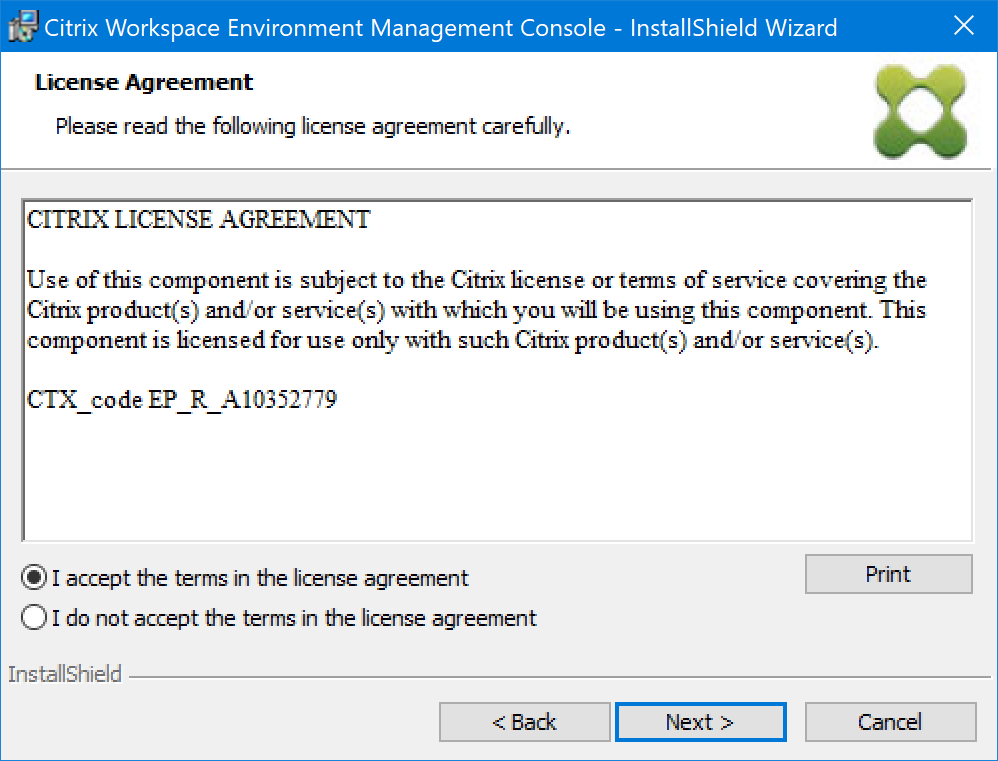Click the window title bar text
This screenshot has height=761, width=998.
click(440, 27)
